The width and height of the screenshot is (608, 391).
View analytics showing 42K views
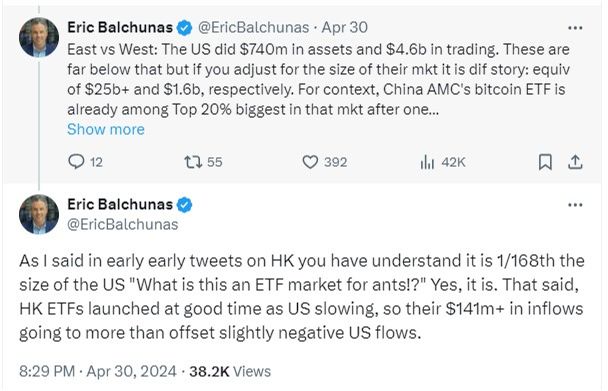(442, 162)
